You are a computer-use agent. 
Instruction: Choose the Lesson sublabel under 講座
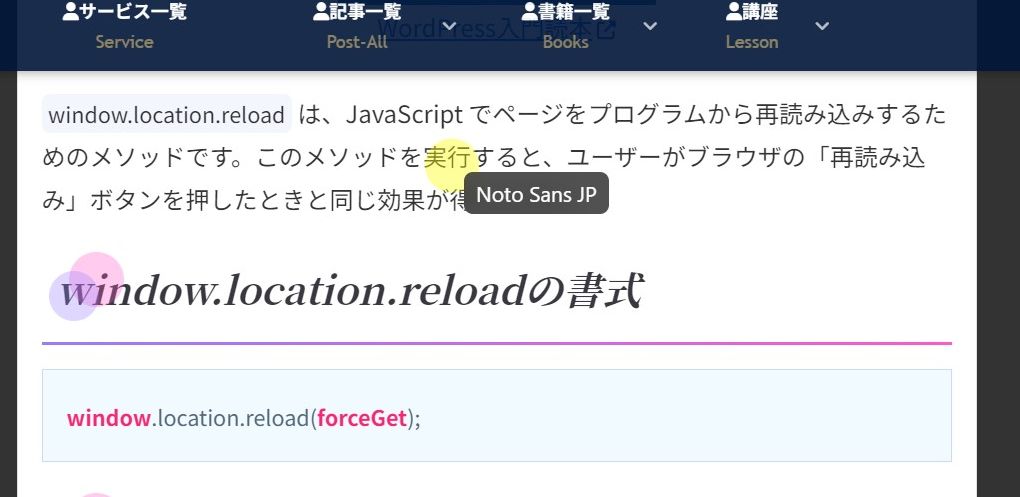[x=751, y=42]
